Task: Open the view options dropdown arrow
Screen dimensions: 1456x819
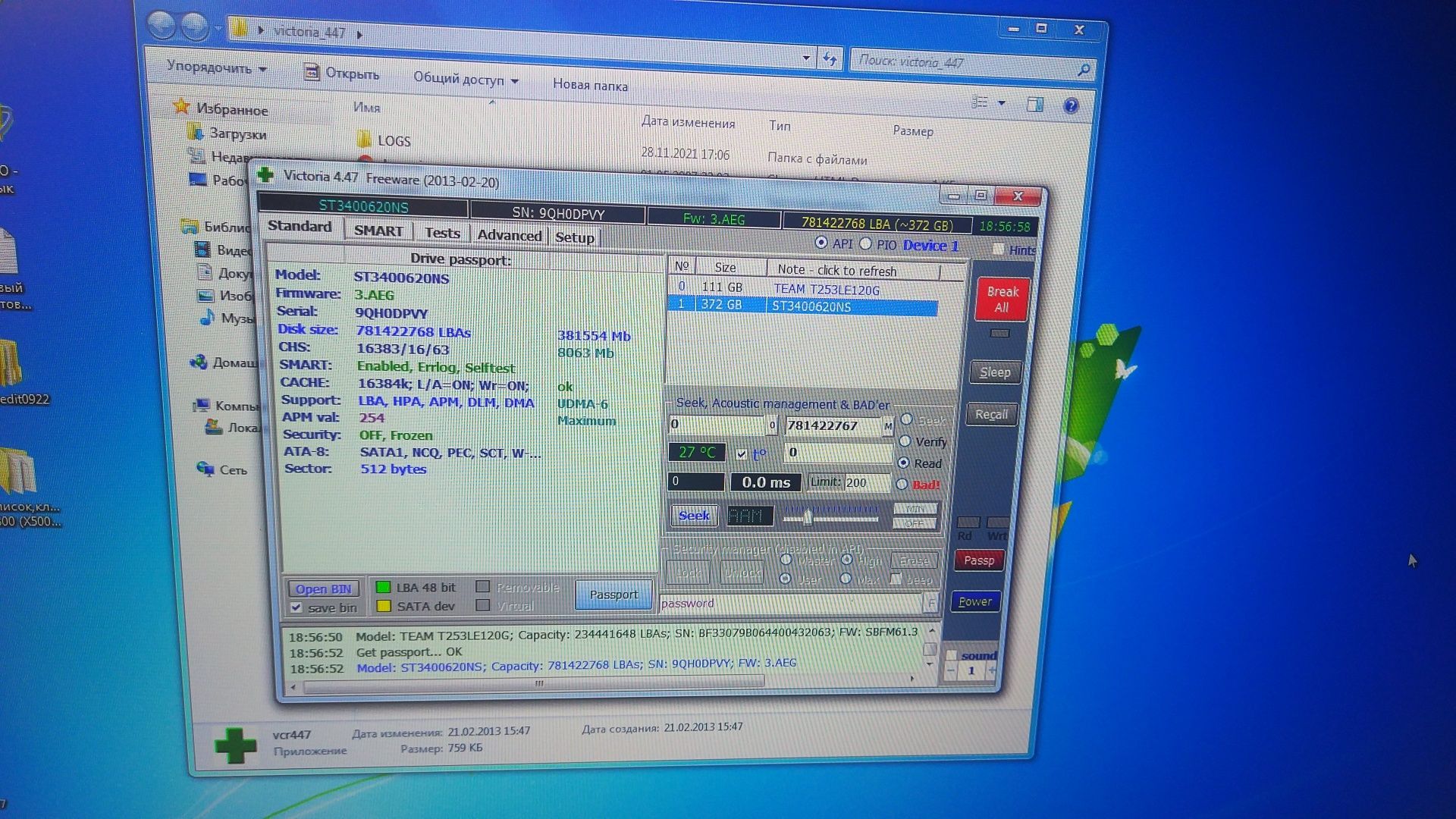Action: click(x=1002, y=102)
